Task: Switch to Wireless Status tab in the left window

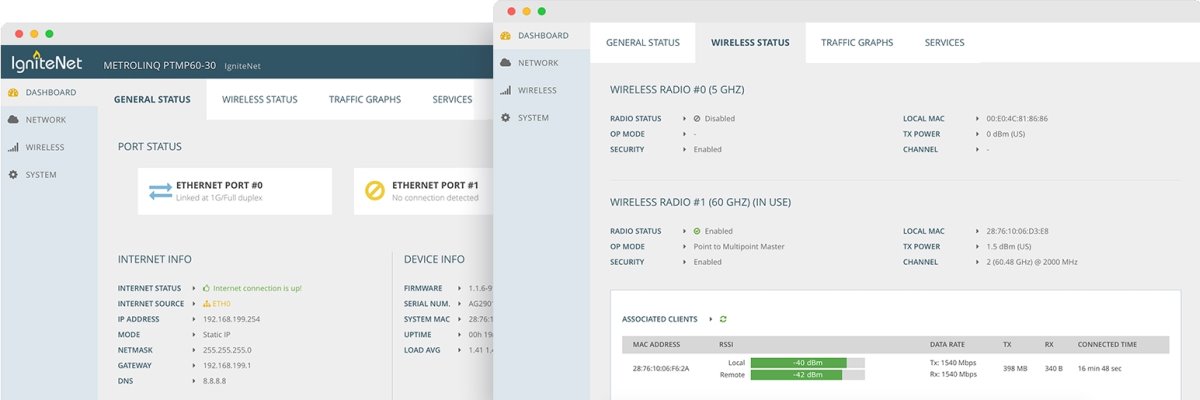Action: click(260, 100)
